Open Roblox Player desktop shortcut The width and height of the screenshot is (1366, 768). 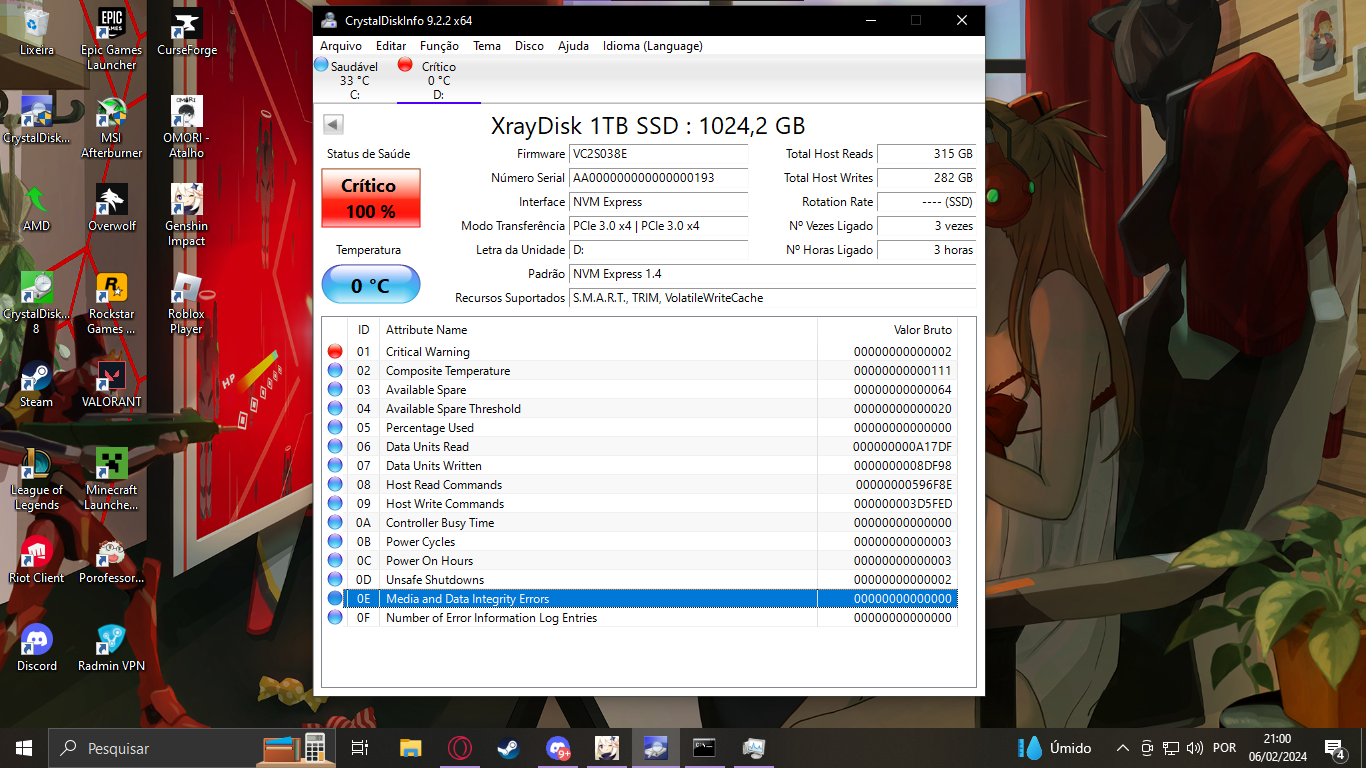click(186, 303)
